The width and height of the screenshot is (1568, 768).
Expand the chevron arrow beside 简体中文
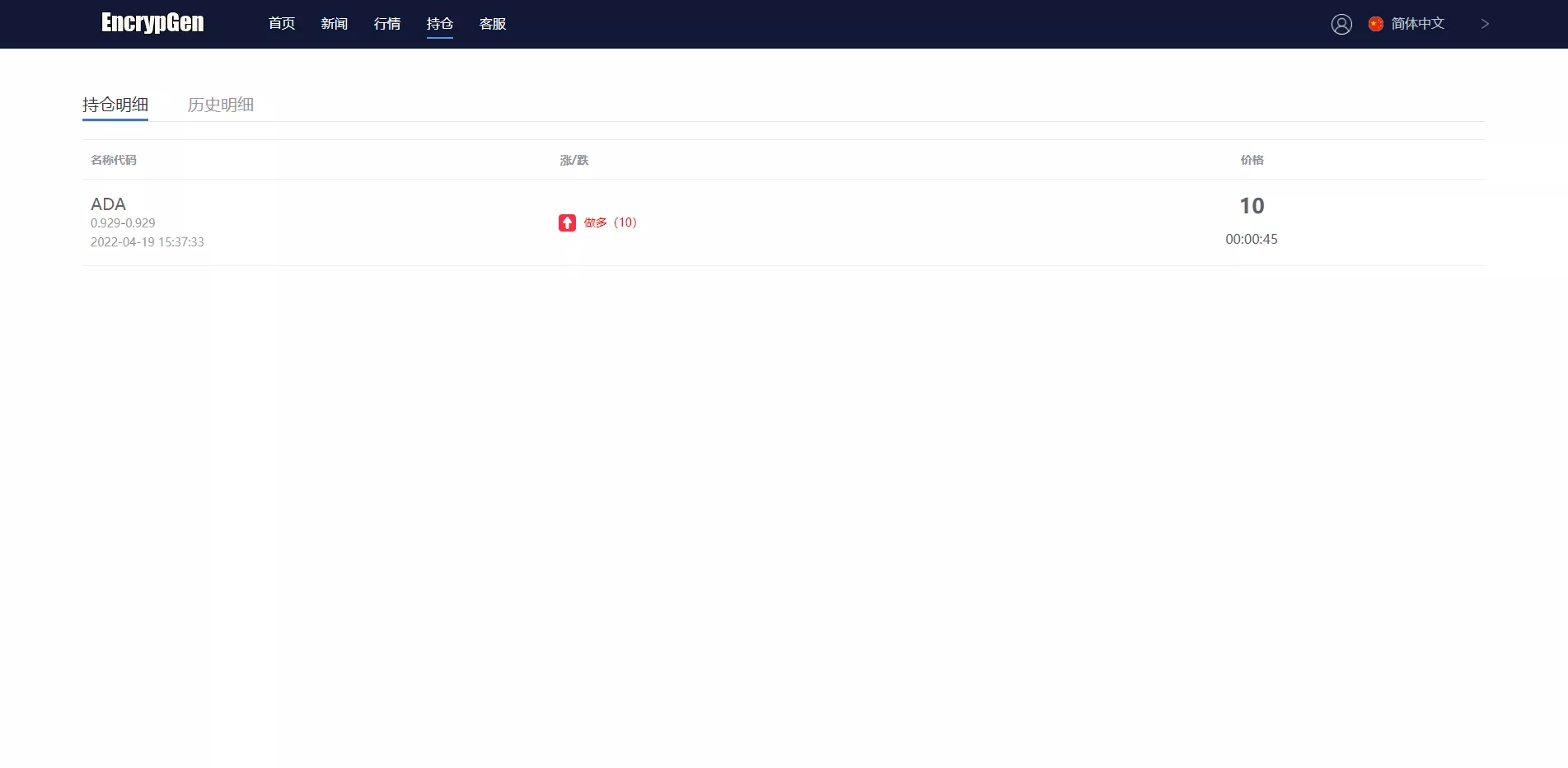[1485, 24]
